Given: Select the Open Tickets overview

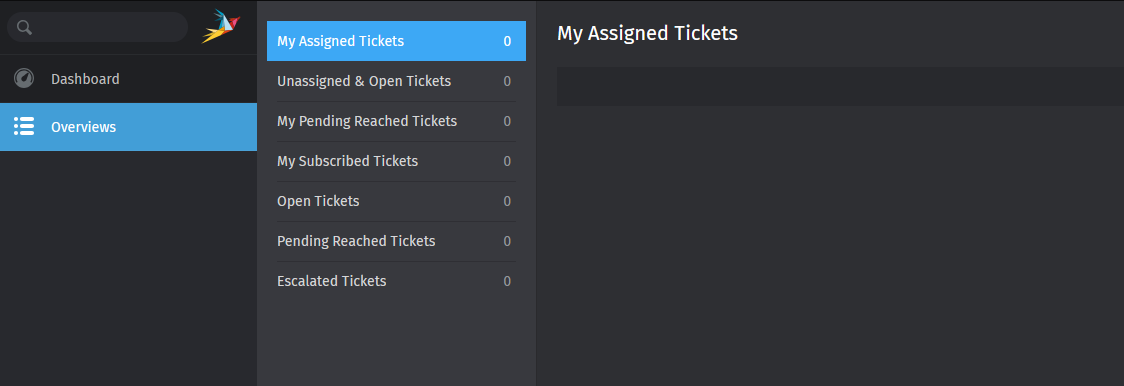Looking at the screenshot, I should pos(396,201).
